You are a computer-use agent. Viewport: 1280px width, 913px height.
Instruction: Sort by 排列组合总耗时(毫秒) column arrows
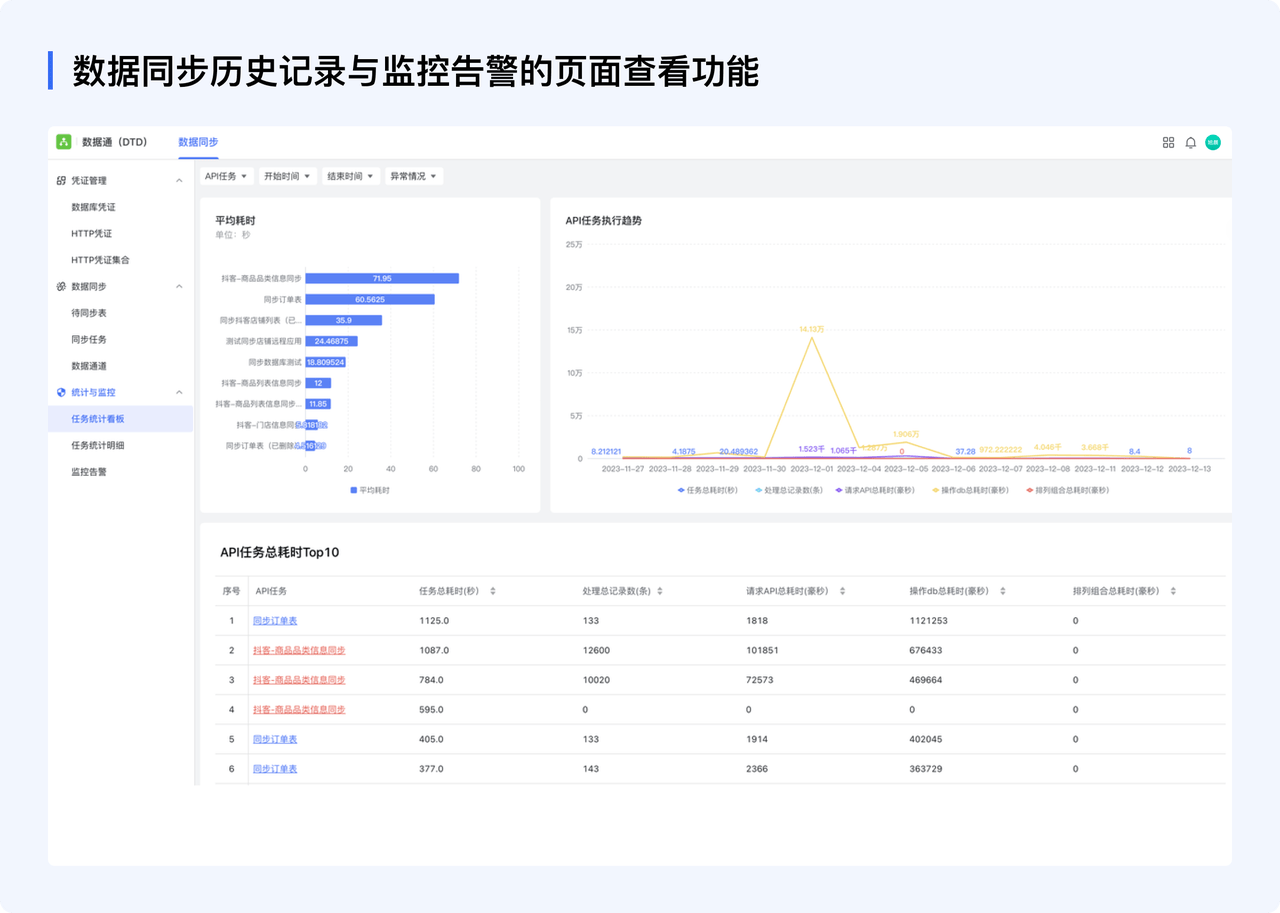click(x=1173, y=591)
